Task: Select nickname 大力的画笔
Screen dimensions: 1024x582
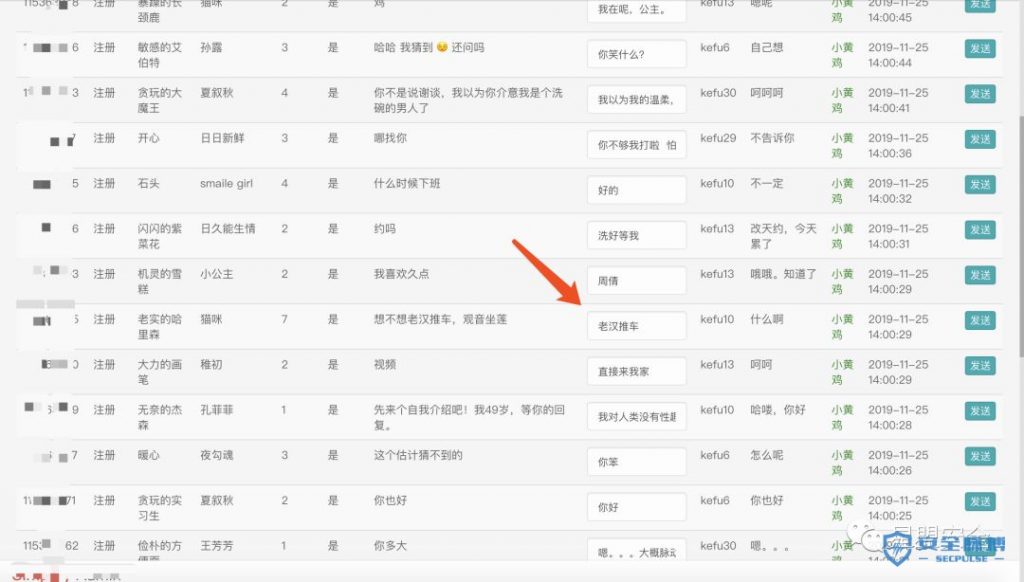Action: click(x=159, y=372)
